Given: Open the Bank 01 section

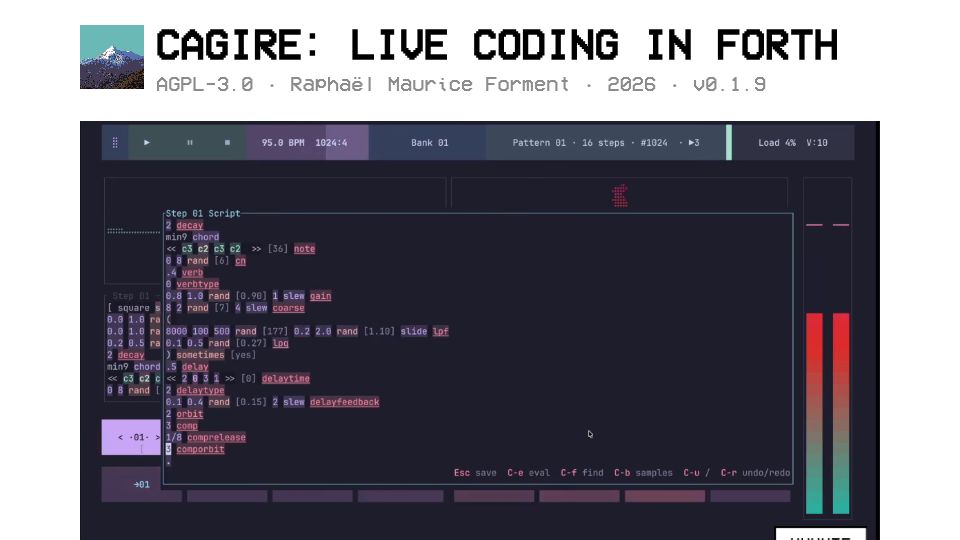Looking at the screenshot, I should (x=429, y=143).
